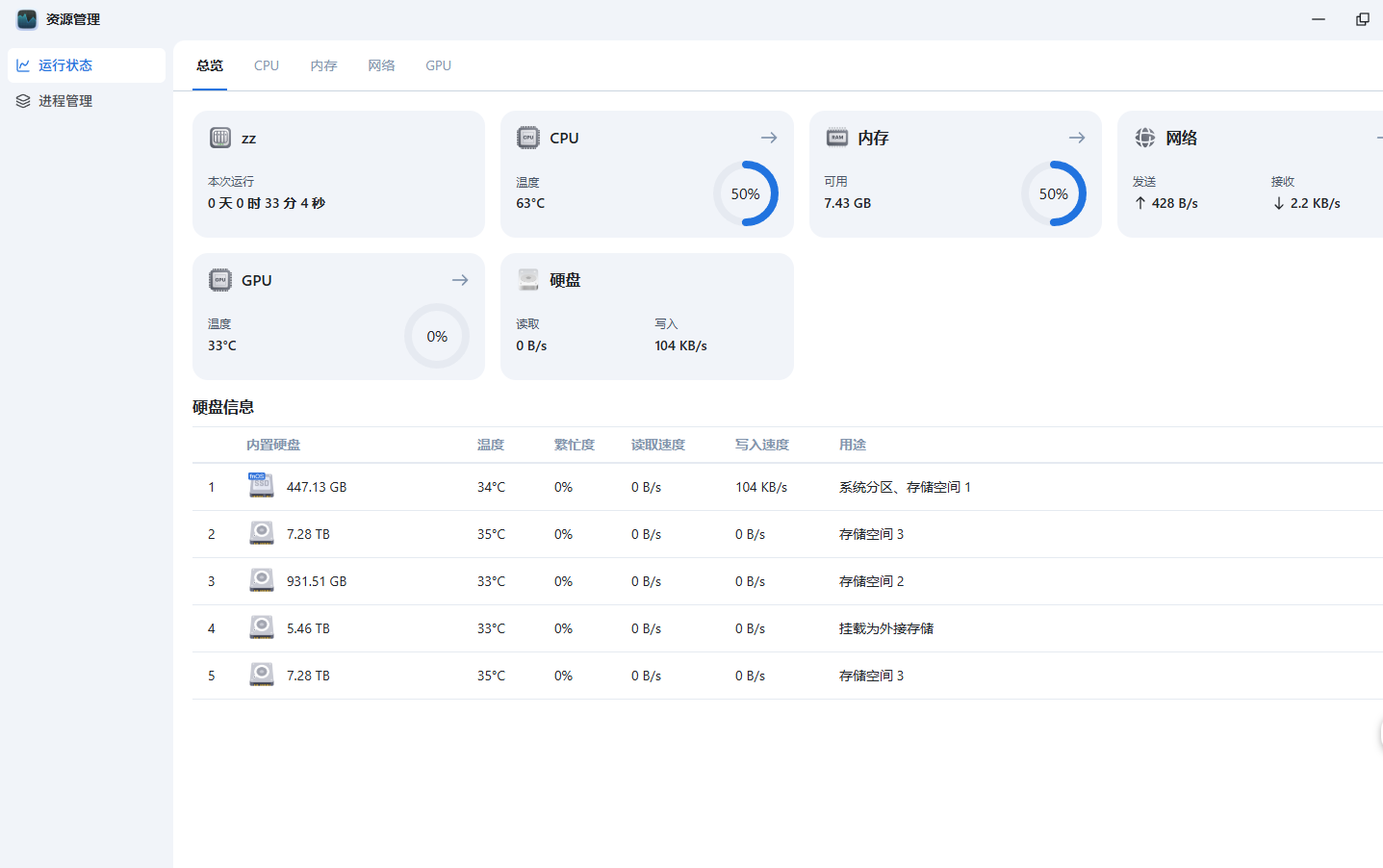Switch to the 内存 tab
This screenshot has height=868, width=1383.
323,65
